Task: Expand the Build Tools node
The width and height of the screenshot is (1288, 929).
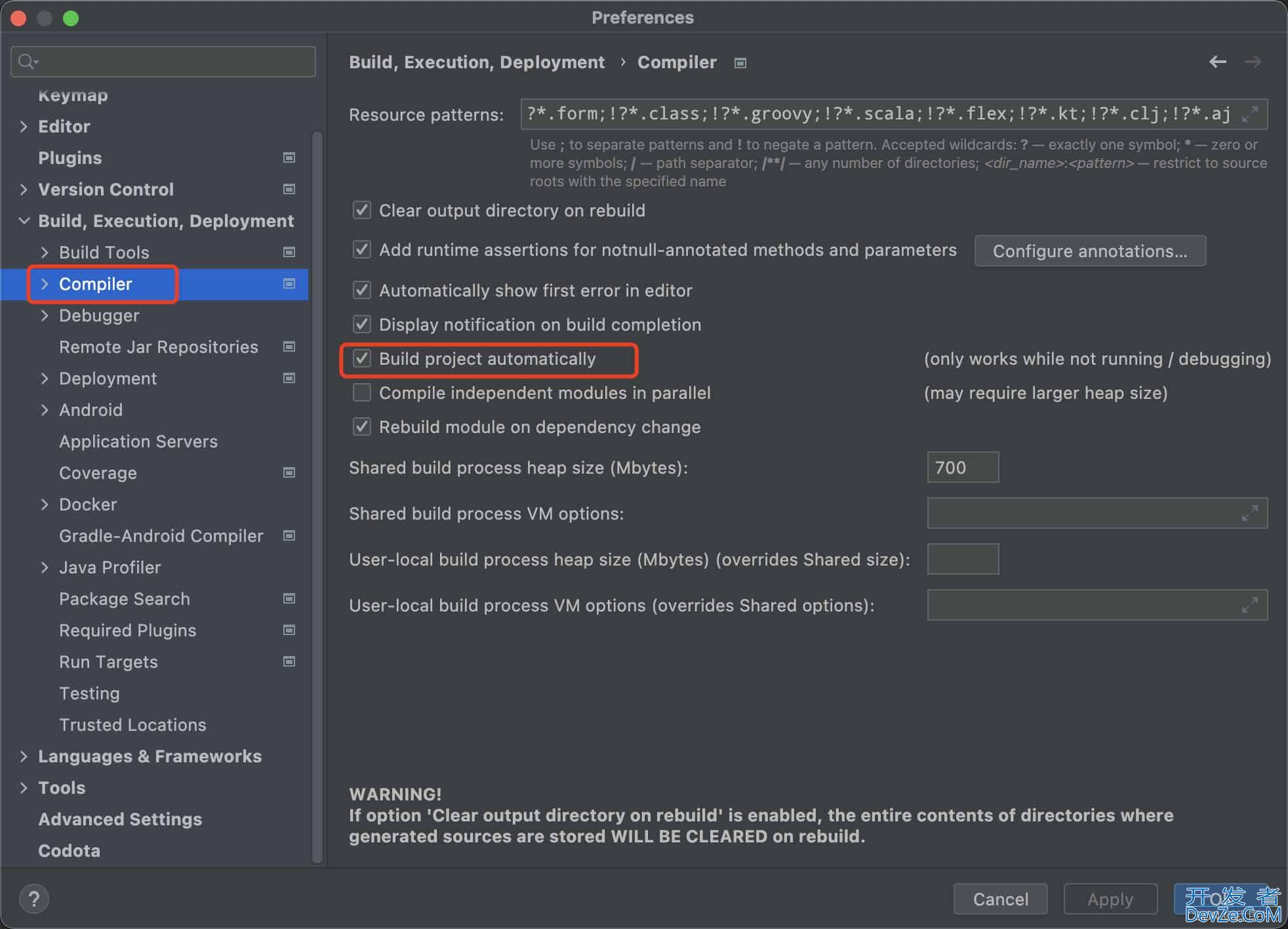Action: (x=45, y=252)
